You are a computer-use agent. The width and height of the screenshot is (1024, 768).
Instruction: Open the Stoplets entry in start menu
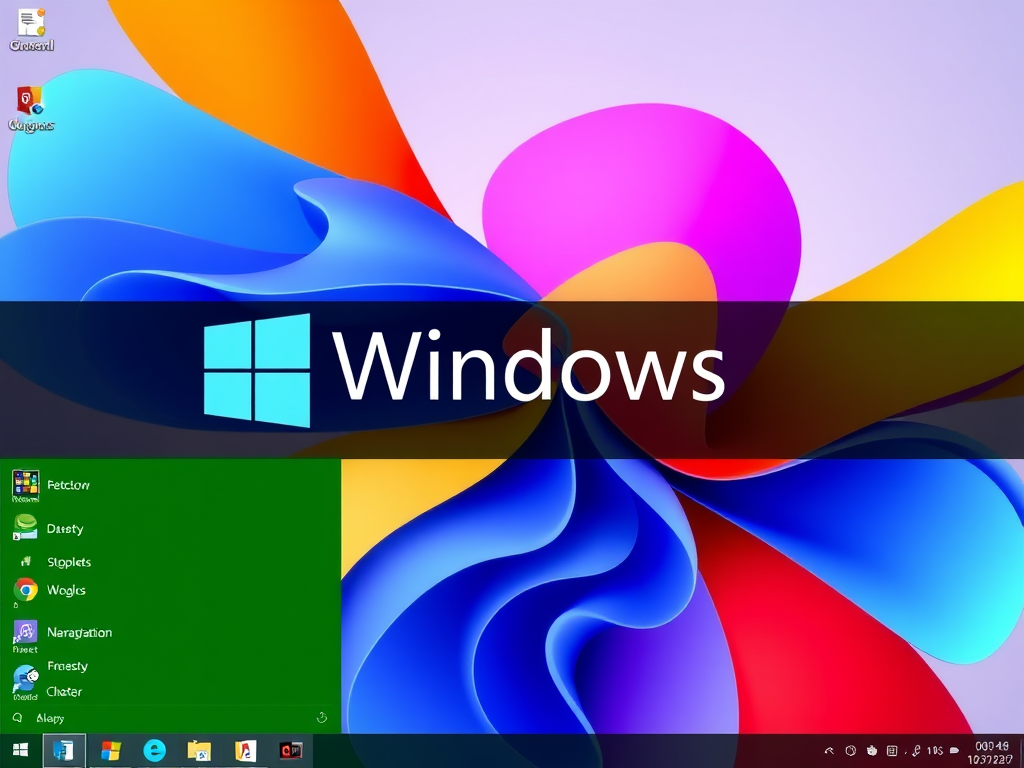[56, 562]
